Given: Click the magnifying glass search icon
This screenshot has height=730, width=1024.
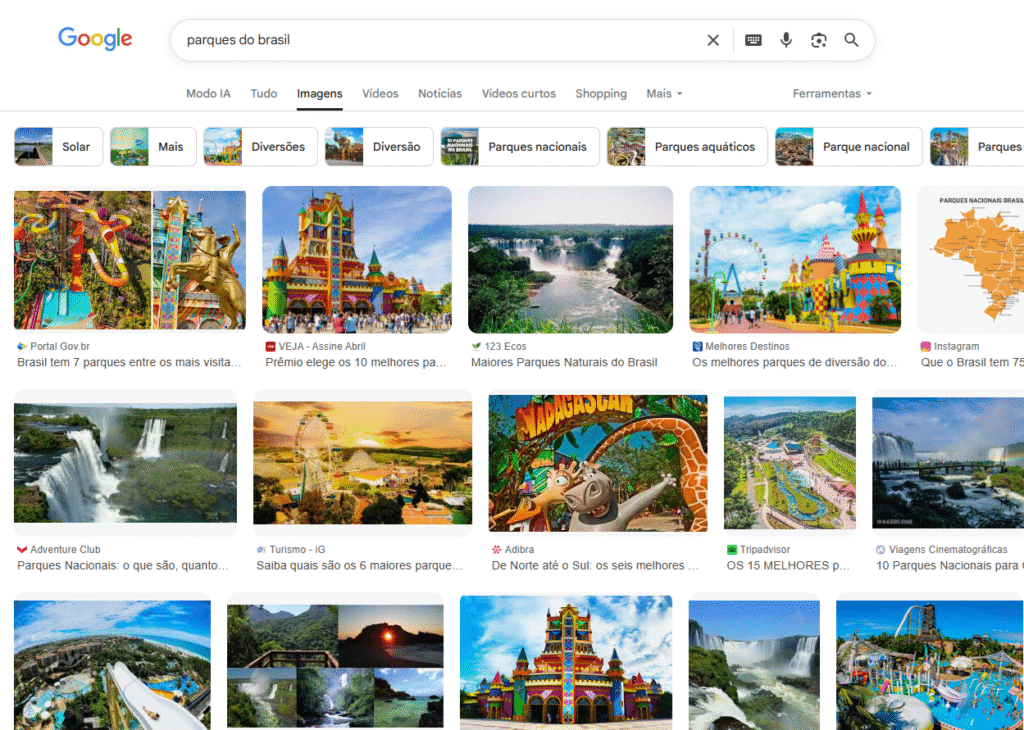Looking at the screenshot, I should point(851,40).
